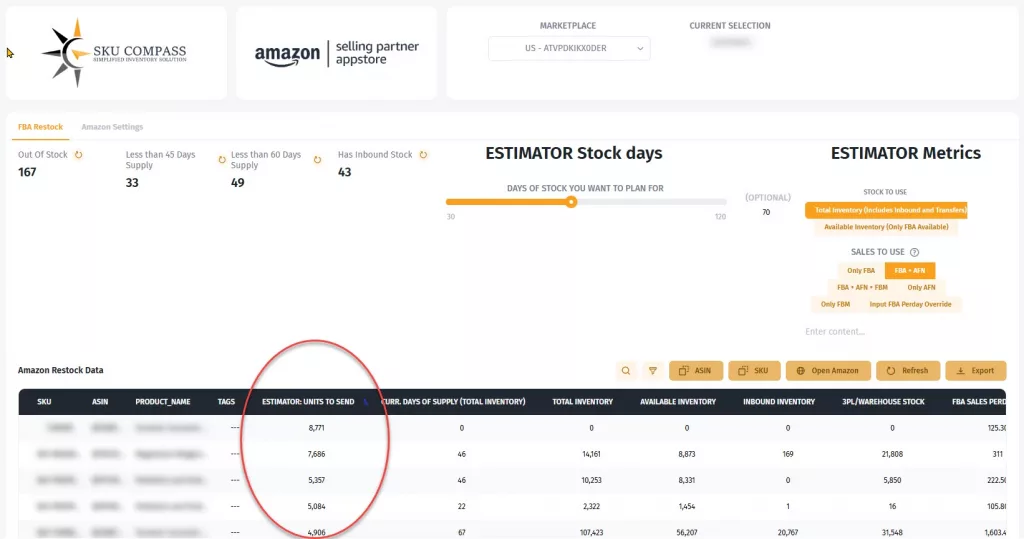Refresh the Out Of Stock count
The width and height of the screenshot is (1024, 539).
click(x=79, y=155)
